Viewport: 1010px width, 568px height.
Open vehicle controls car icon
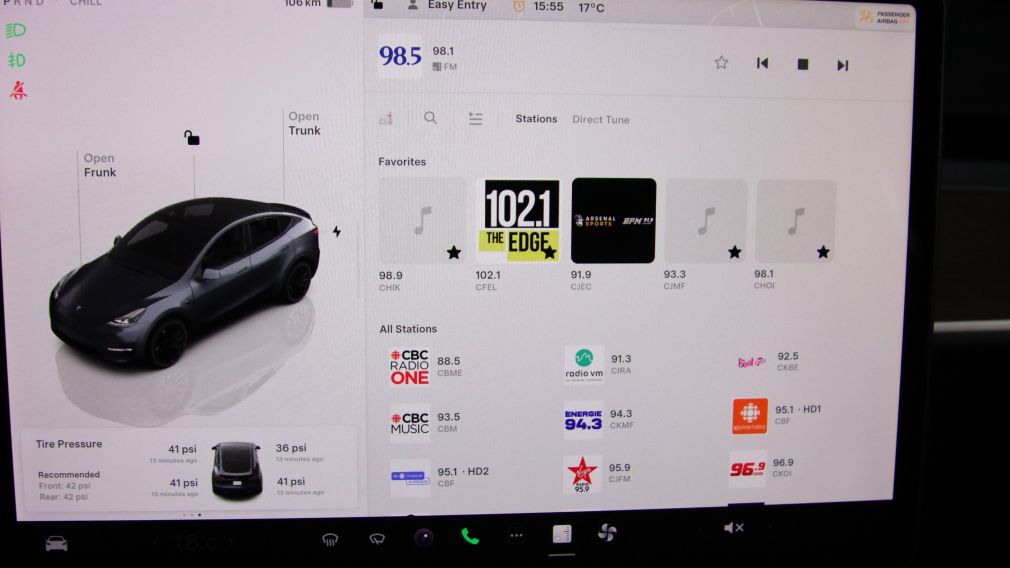point(56,544)
